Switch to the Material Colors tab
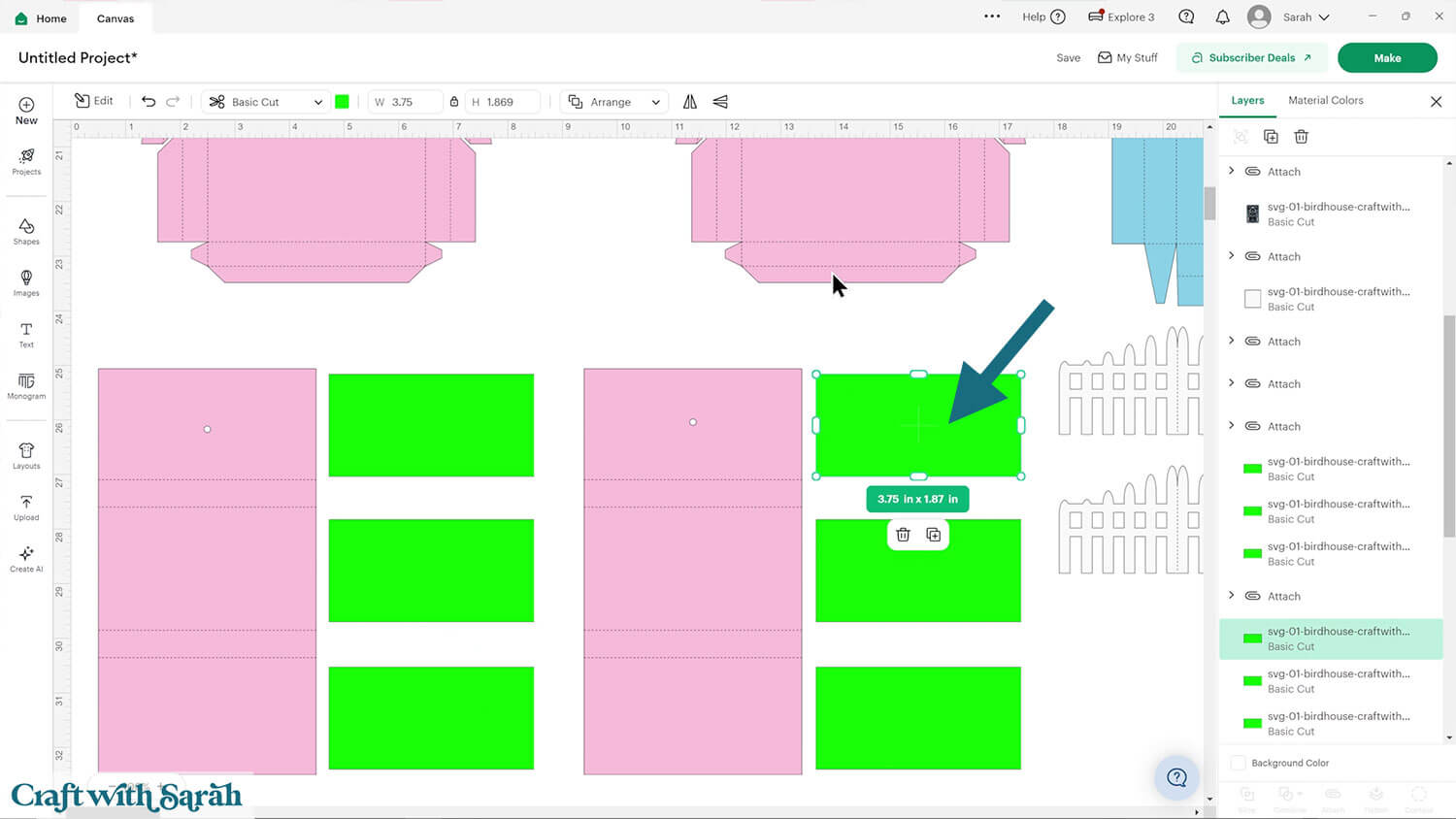 1325,100
